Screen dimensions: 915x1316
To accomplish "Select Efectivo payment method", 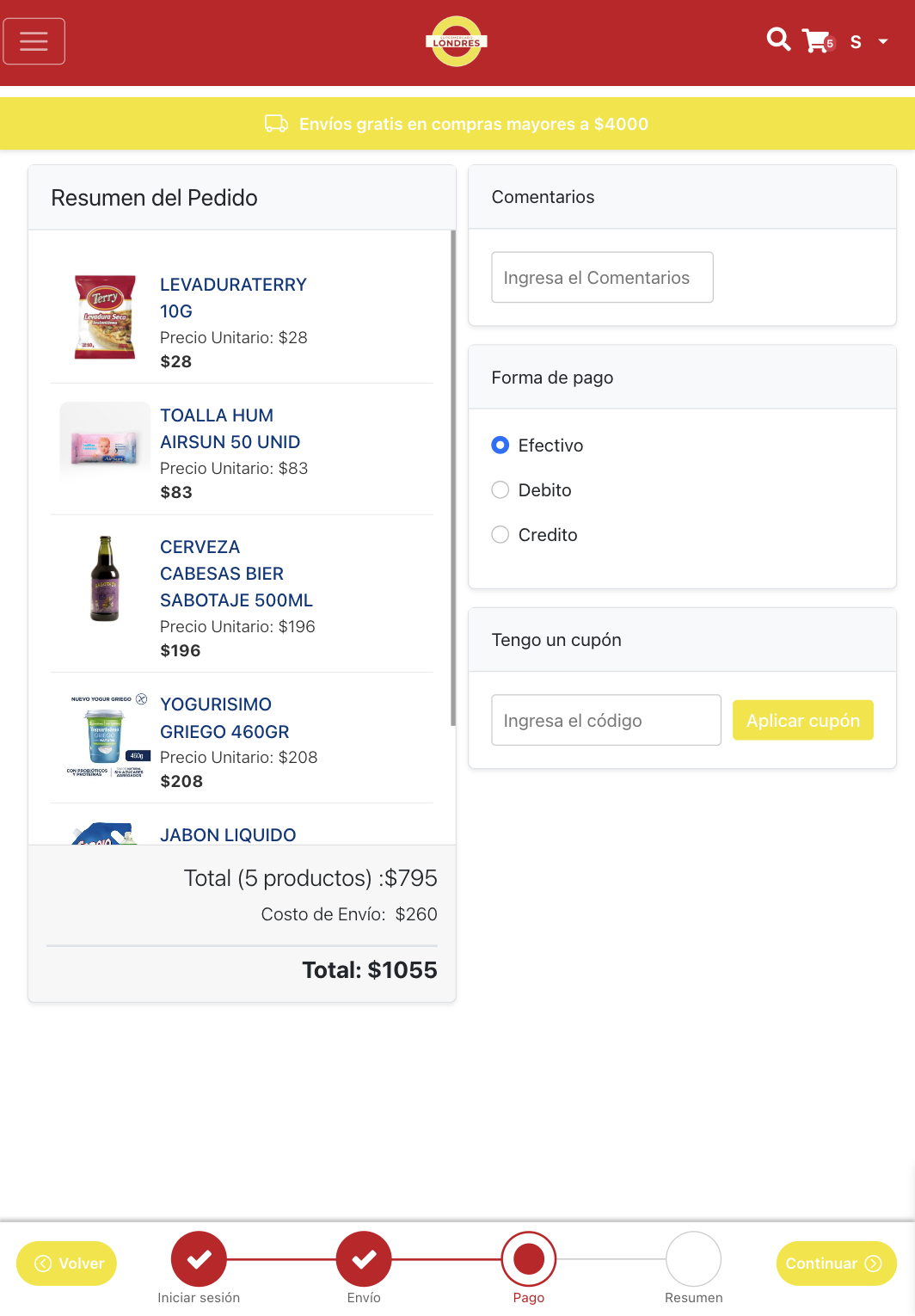I will [500, 446].
